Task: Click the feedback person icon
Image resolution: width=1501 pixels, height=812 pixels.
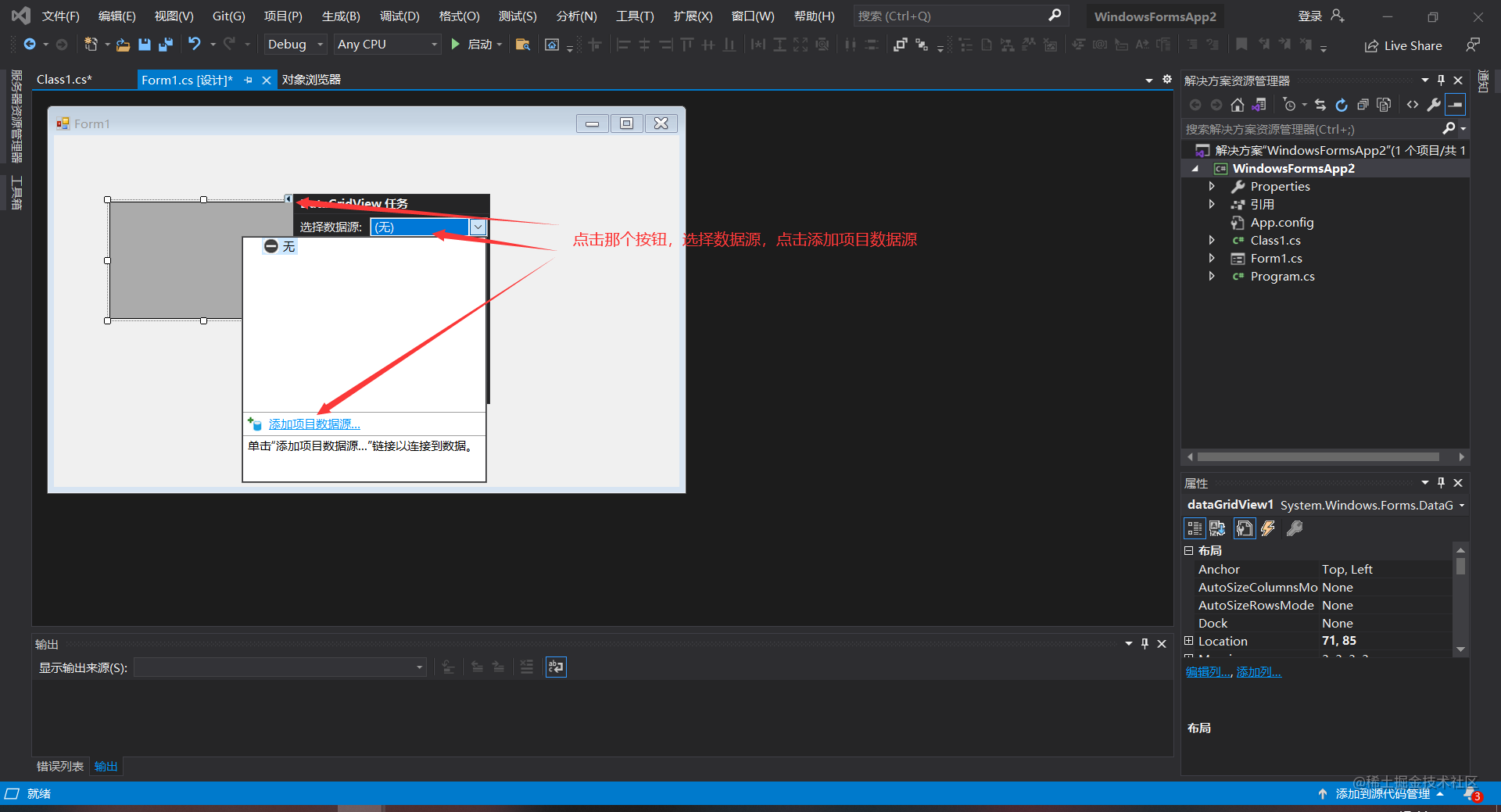Action: (1473, 45)
